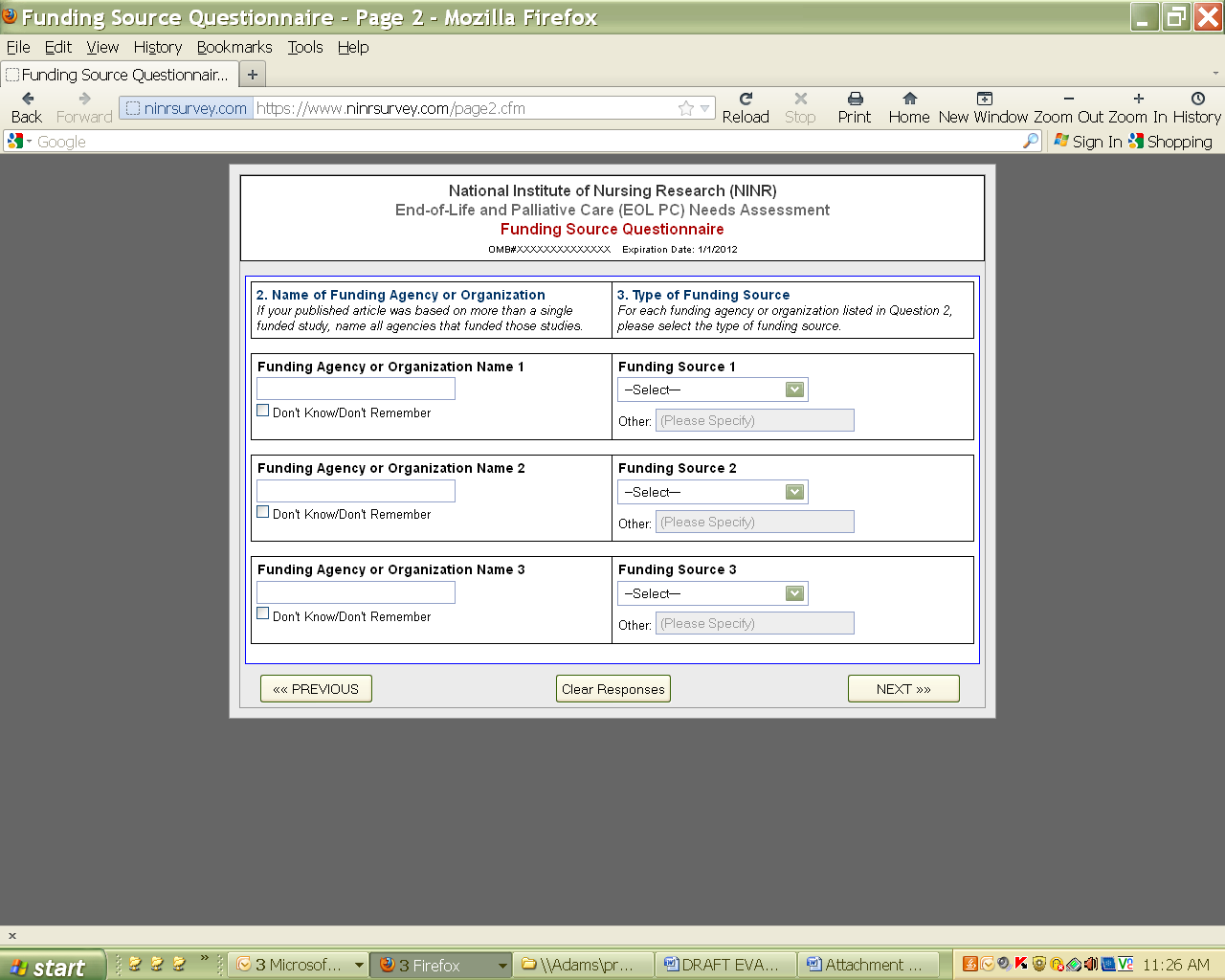The width and height of the screenshot is (1225, 980).
Task: Check Don't Know for Agency Name 2
Action: pos(263,512)
